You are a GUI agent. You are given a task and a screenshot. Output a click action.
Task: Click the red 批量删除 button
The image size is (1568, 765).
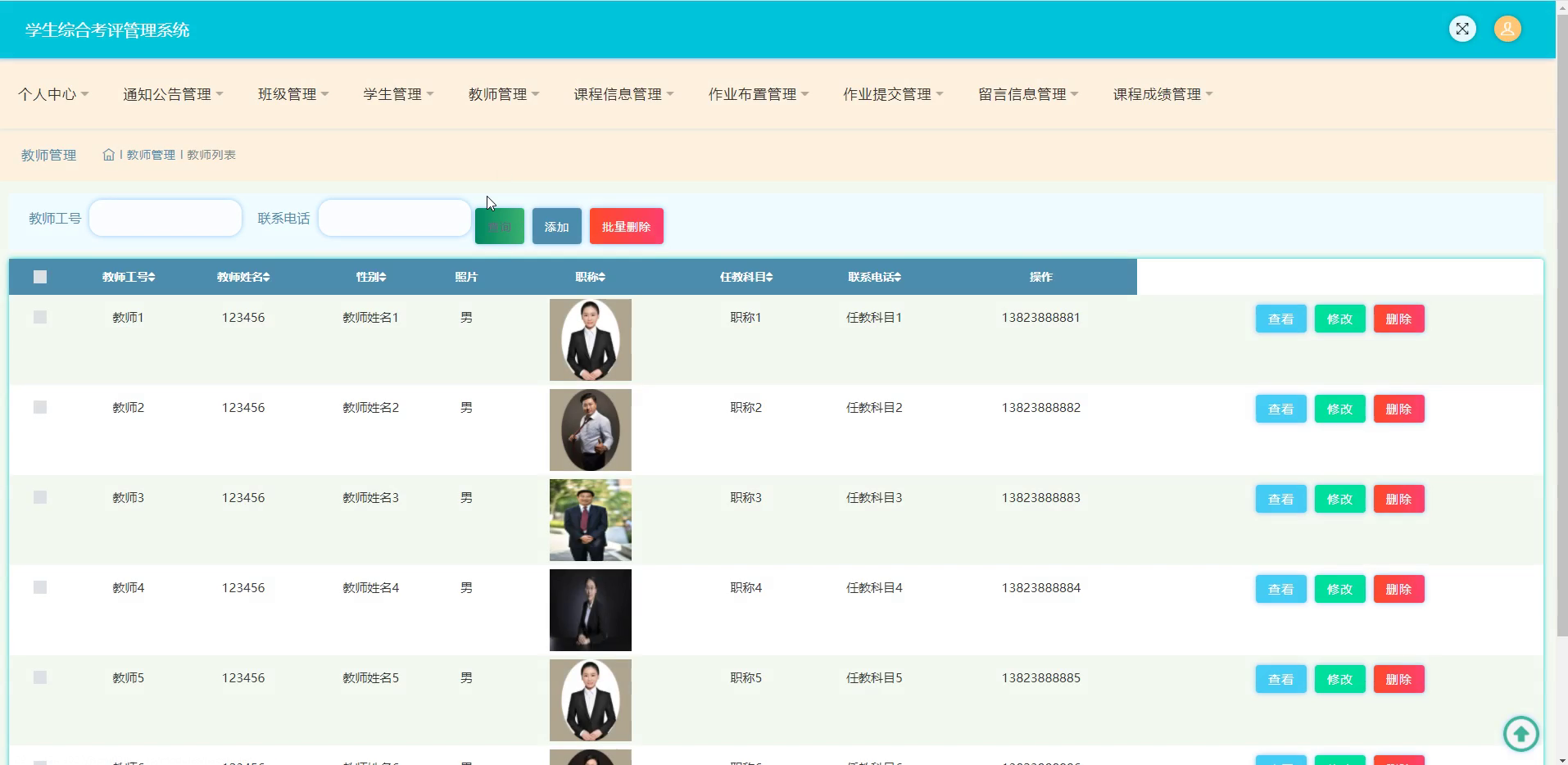(627, 226)
